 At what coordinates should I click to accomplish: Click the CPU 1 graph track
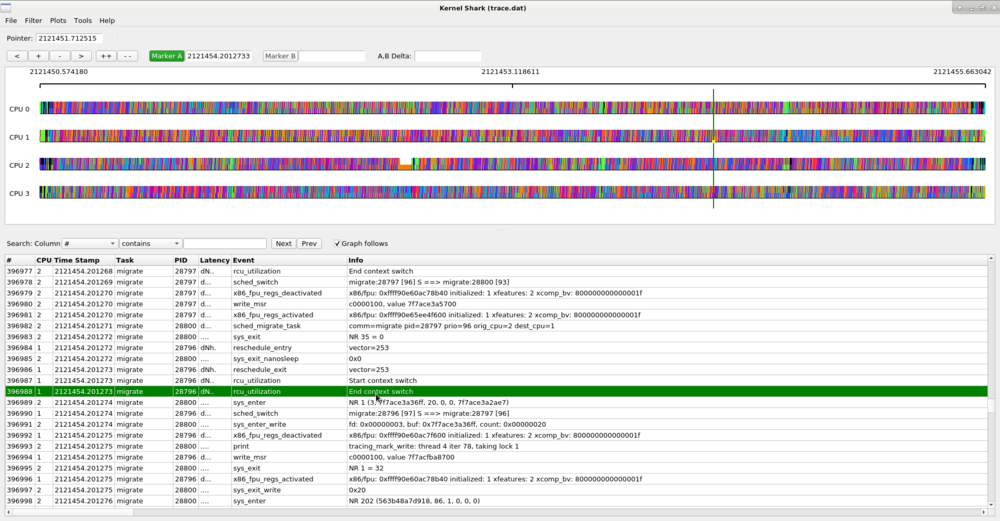512,136
